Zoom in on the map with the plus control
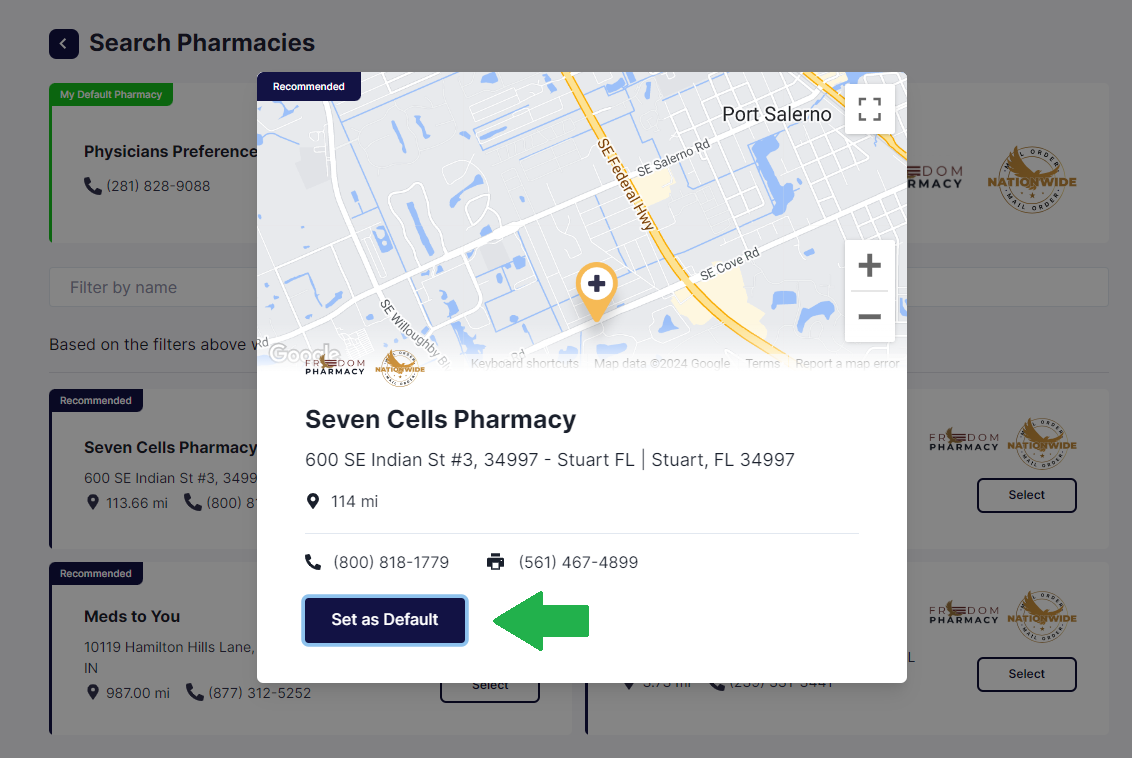Image resolution: width=1132 pixels, height=758 pixels. pos(869,264)
